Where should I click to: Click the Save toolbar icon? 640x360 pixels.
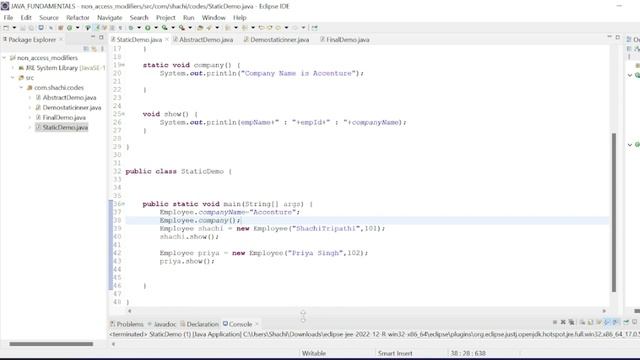click(23, 28)
